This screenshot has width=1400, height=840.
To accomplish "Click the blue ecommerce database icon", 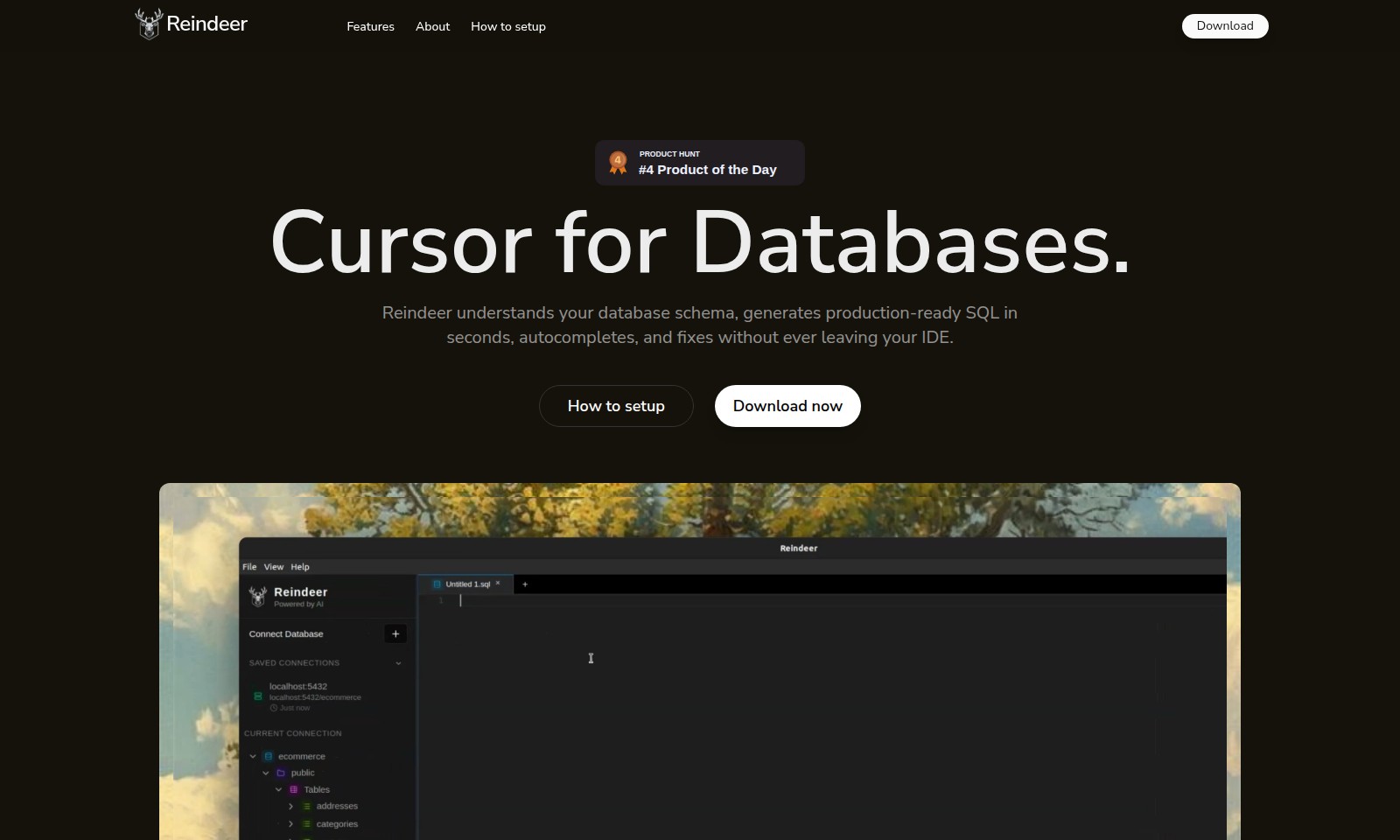I will coord(269,756).
